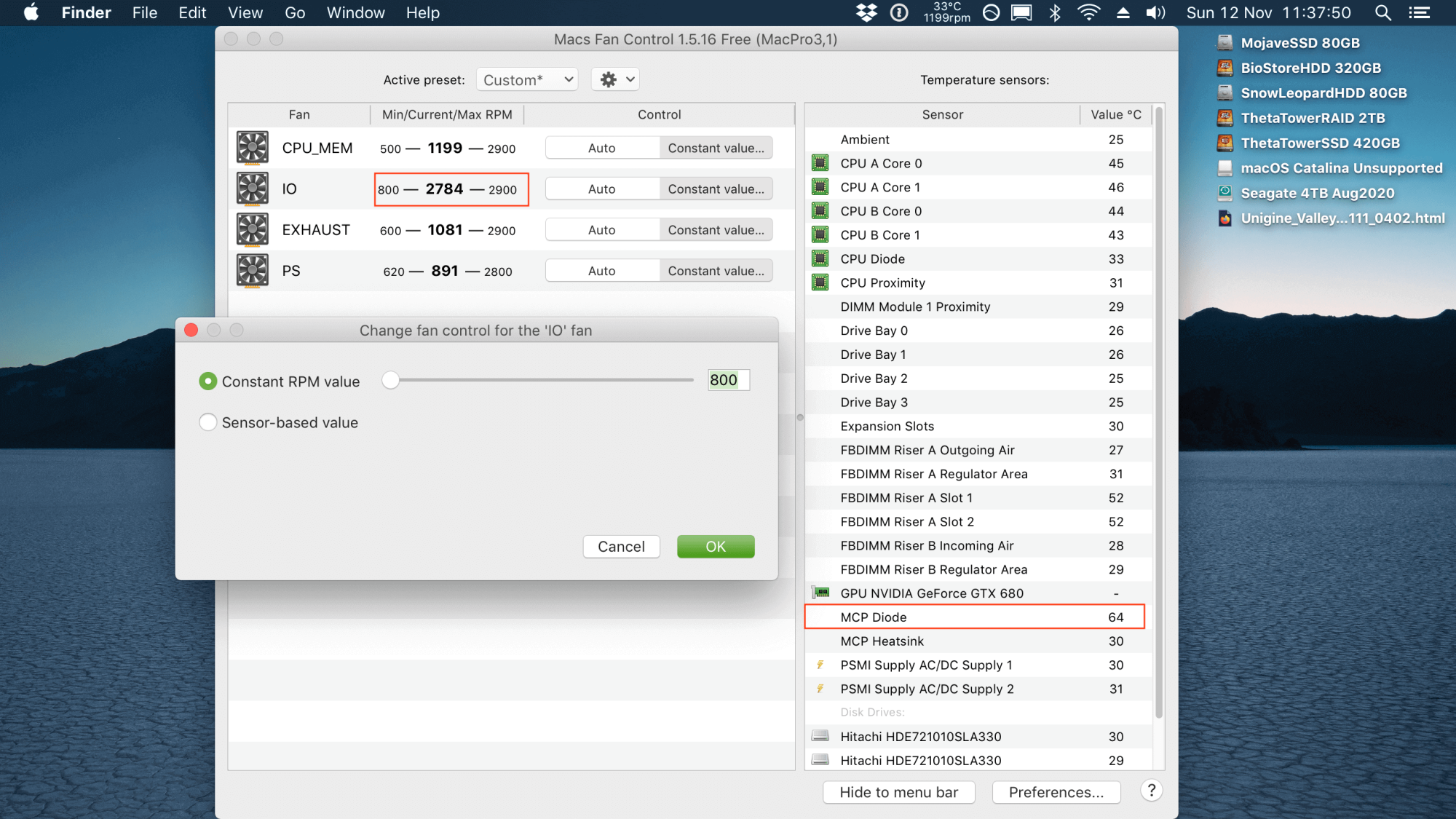Viewport: 1456px width, 819px height.
Task: Open the Window menu
Action: [355, 13]
